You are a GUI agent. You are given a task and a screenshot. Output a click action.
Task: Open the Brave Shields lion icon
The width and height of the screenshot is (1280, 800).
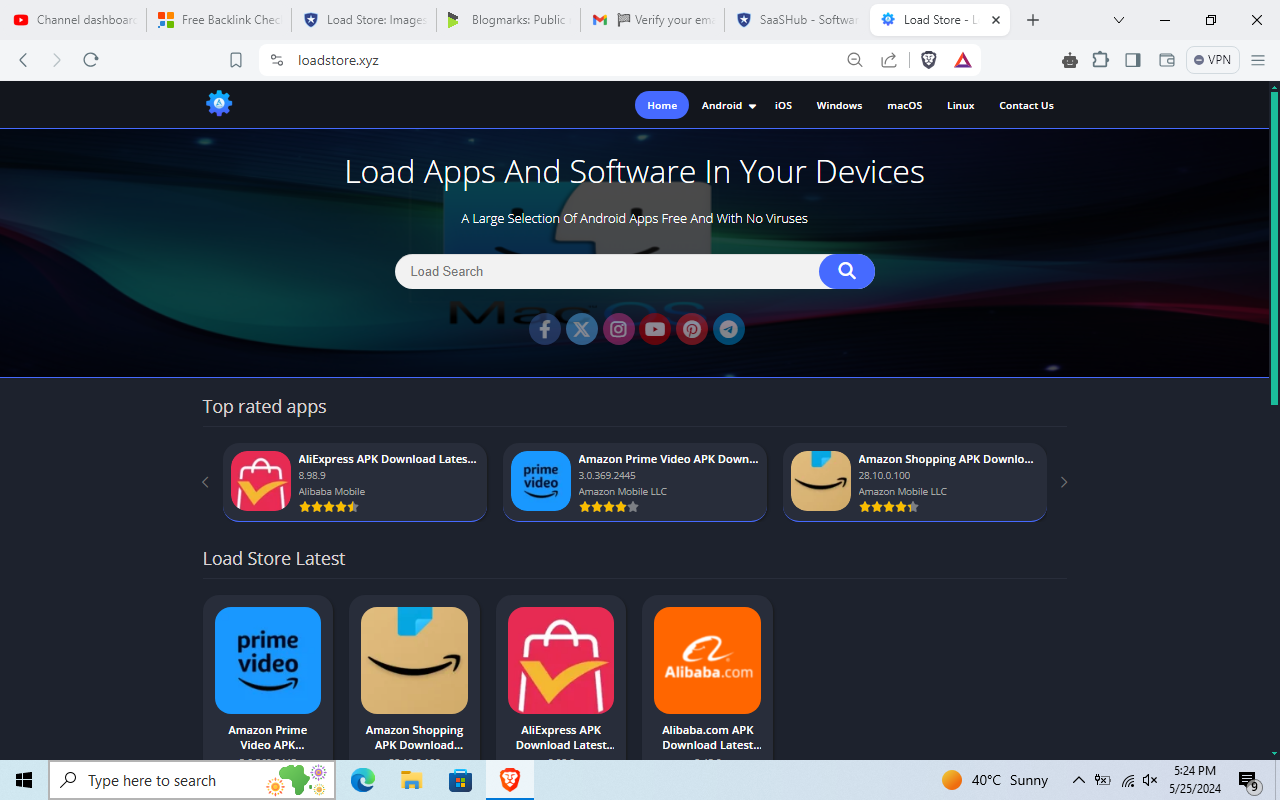[x=929, y=60]
